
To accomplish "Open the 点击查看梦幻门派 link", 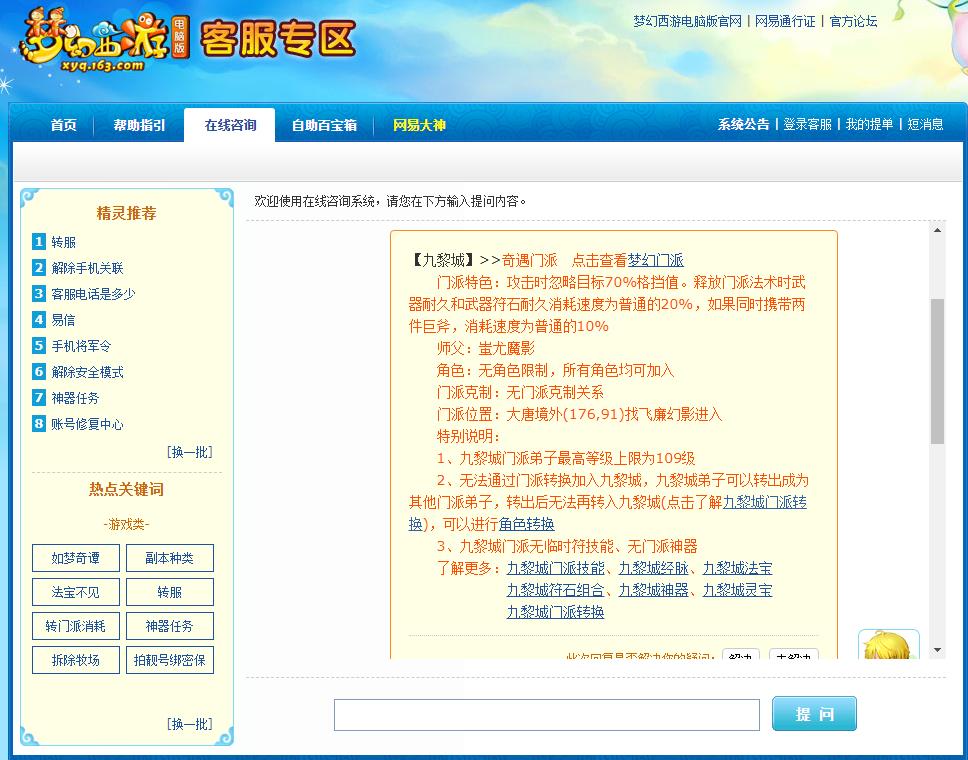I will (651, 259).
